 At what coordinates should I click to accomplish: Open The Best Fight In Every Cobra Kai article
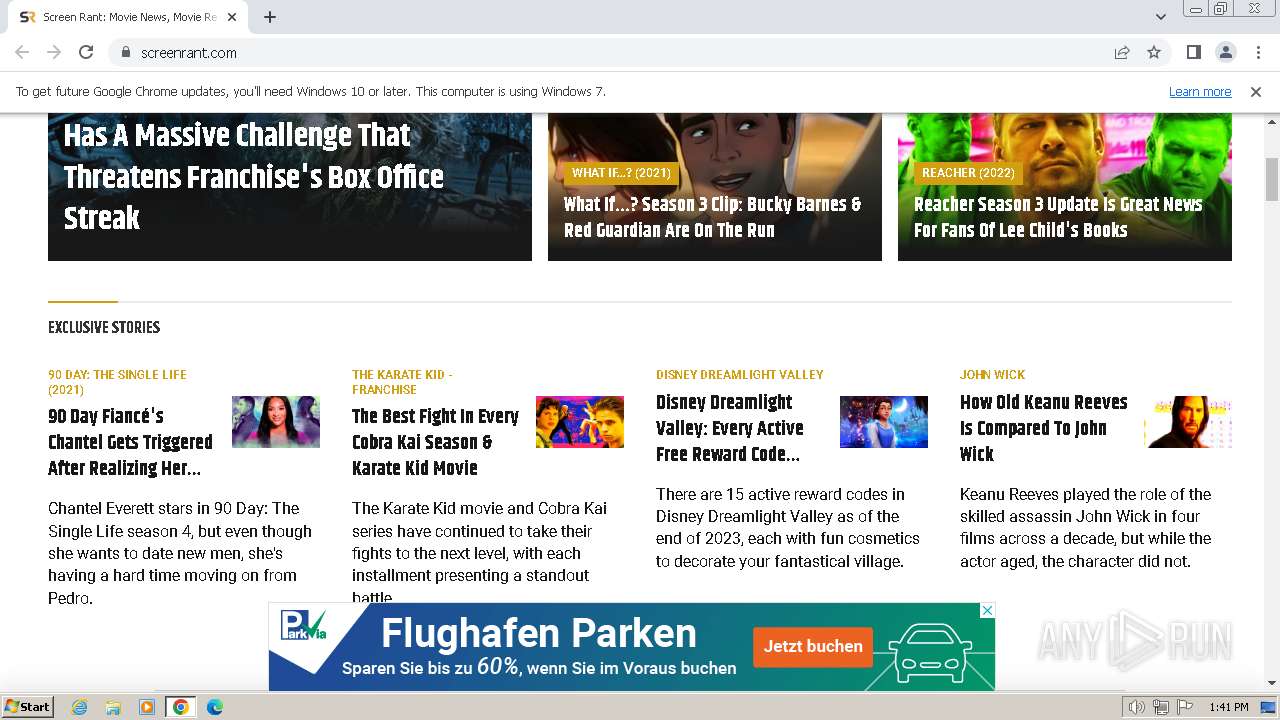click(435, 442)
